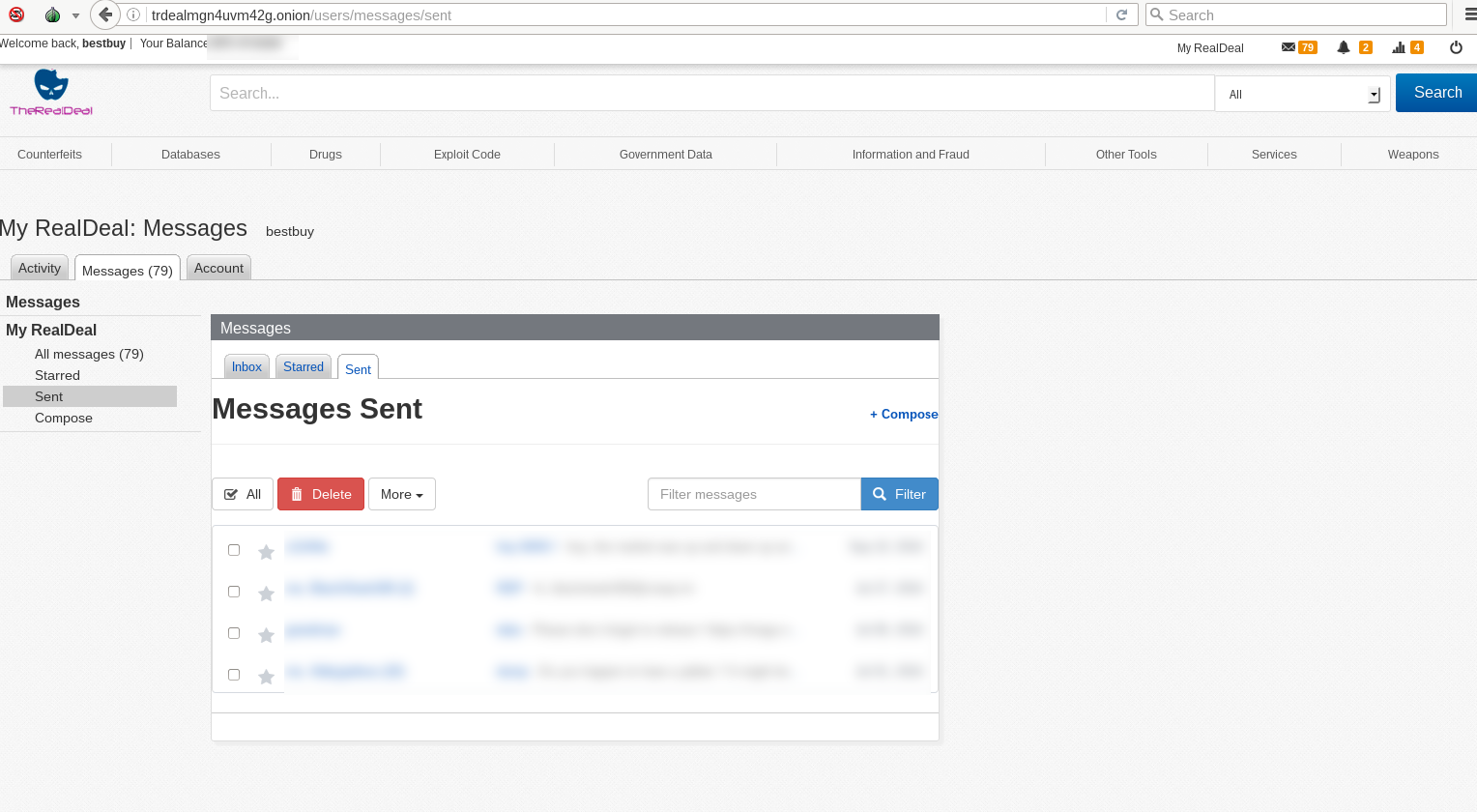Open the Information and Fraud category

tap(911, 155)
